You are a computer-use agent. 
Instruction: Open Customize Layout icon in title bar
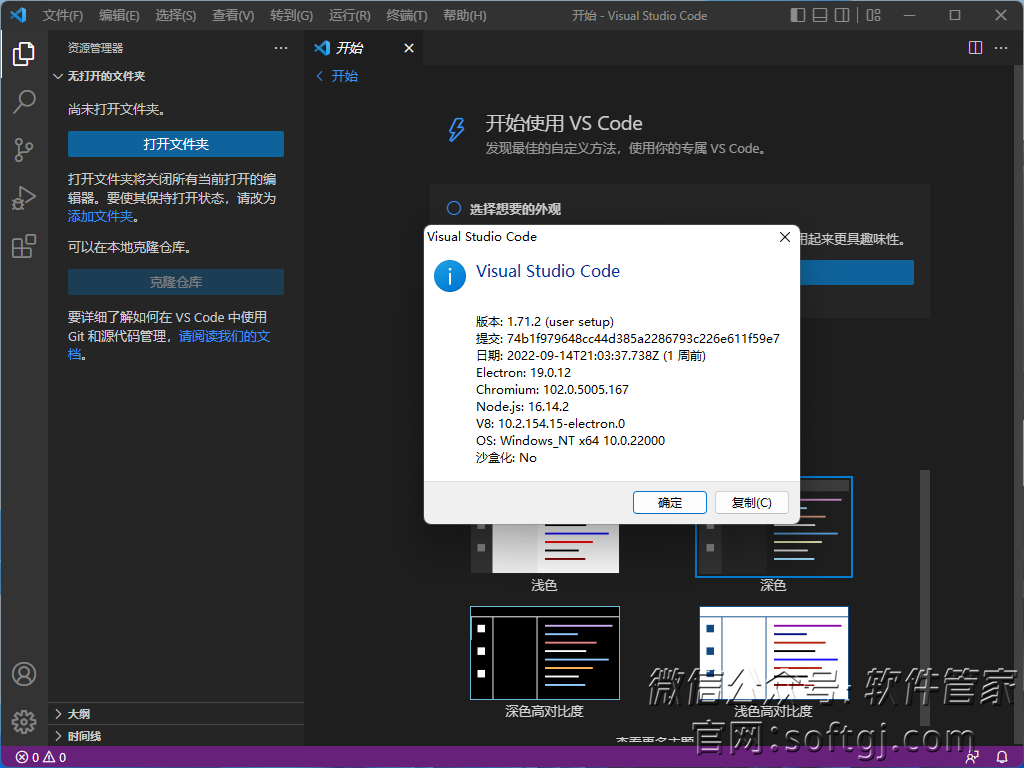tap(873, 15)
